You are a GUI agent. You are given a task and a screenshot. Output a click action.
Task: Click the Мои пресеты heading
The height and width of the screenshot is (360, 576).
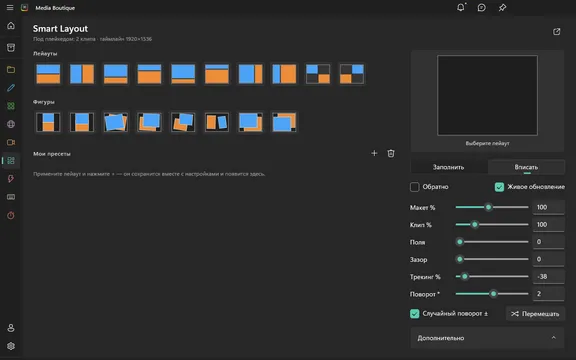[52, 154]
